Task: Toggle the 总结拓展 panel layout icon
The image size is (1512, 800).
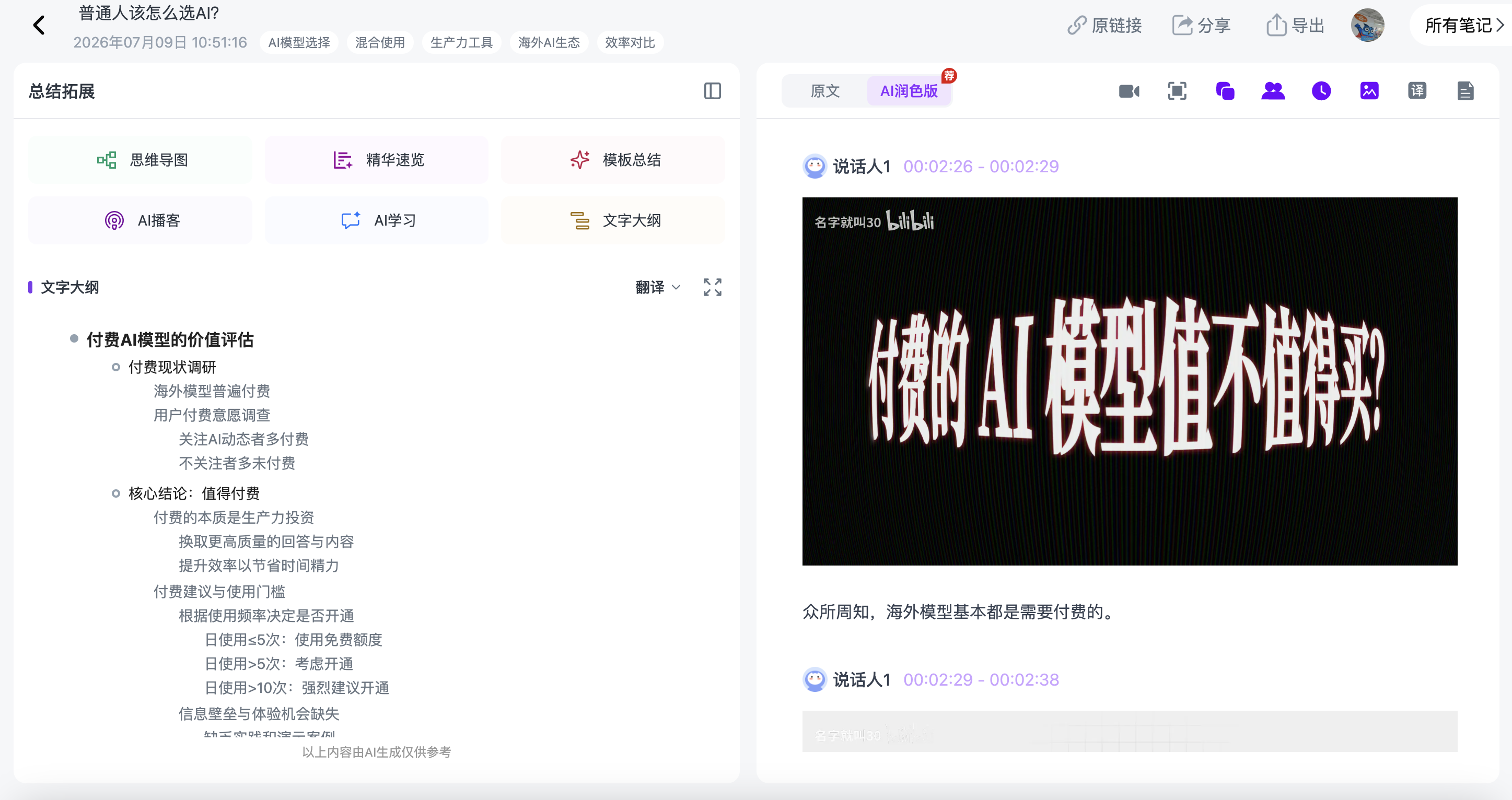Action: point(712,91)
